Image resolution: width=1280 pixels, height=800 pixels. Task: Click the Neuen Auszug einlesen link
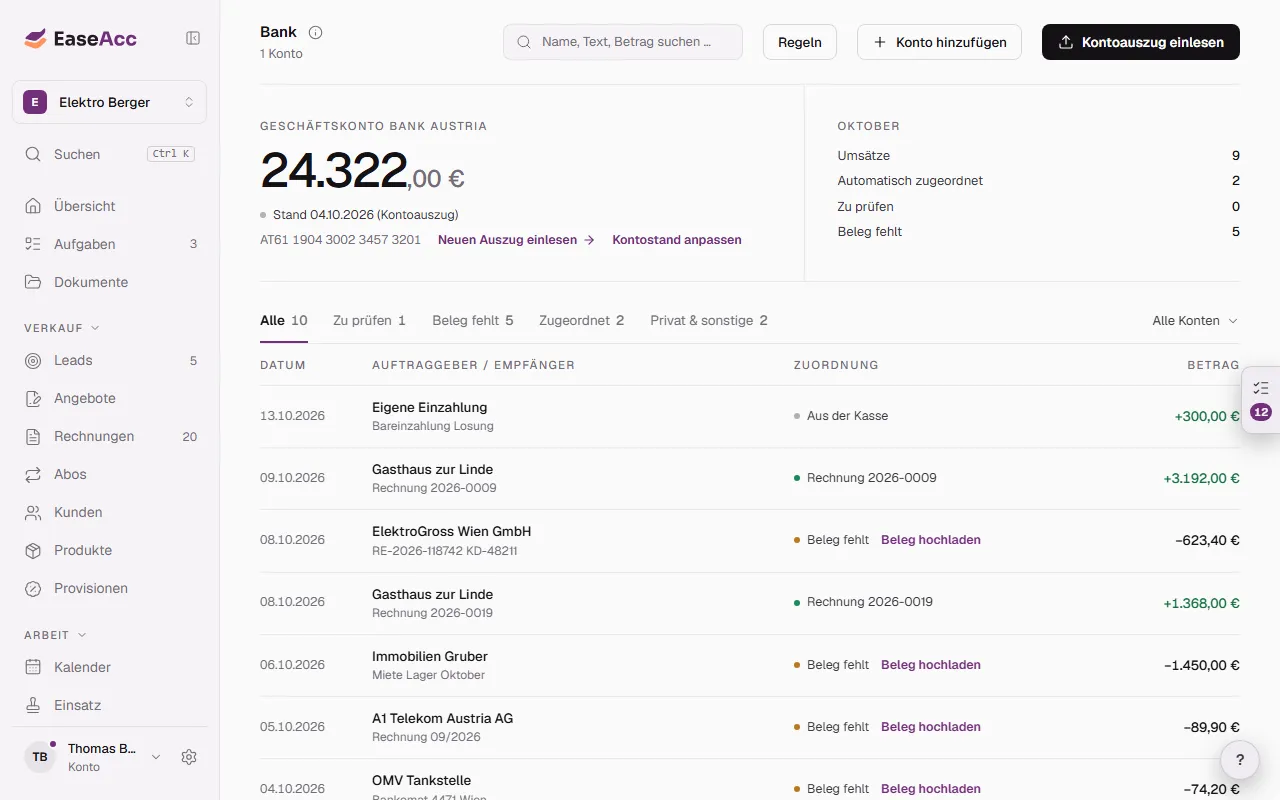point(516,240)
